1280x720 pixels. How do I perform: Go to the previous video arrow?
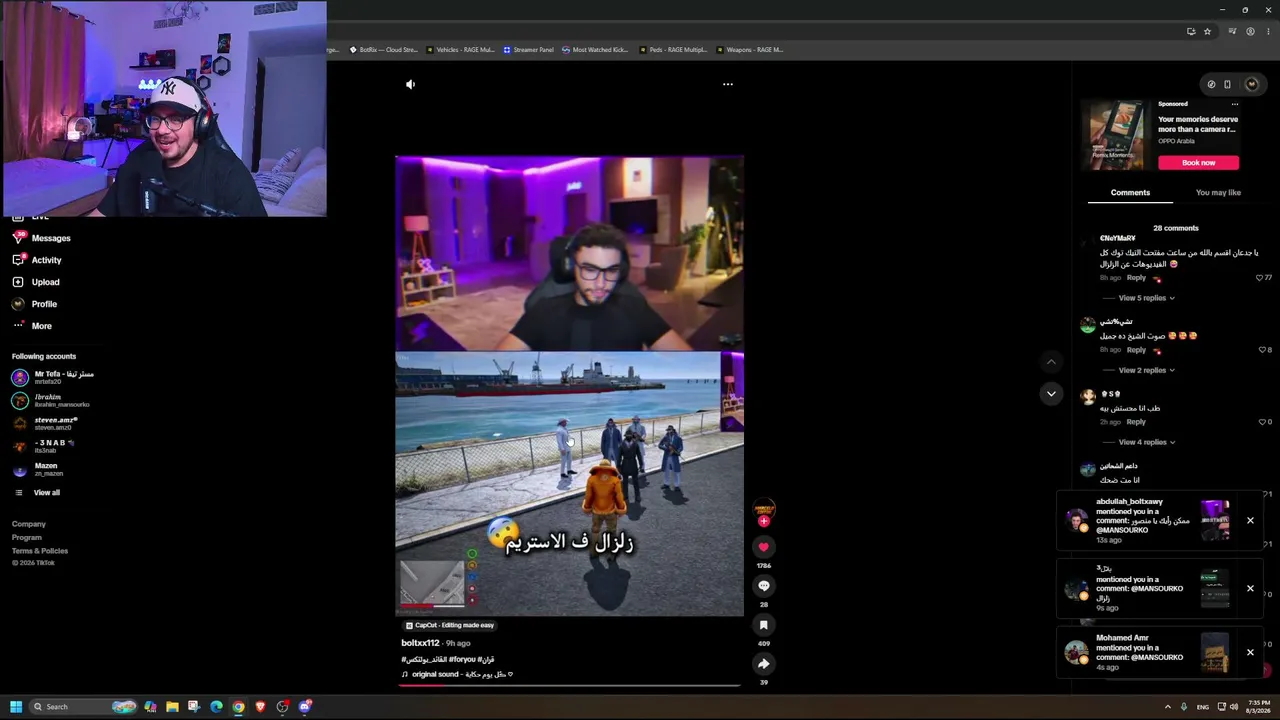1051,361
